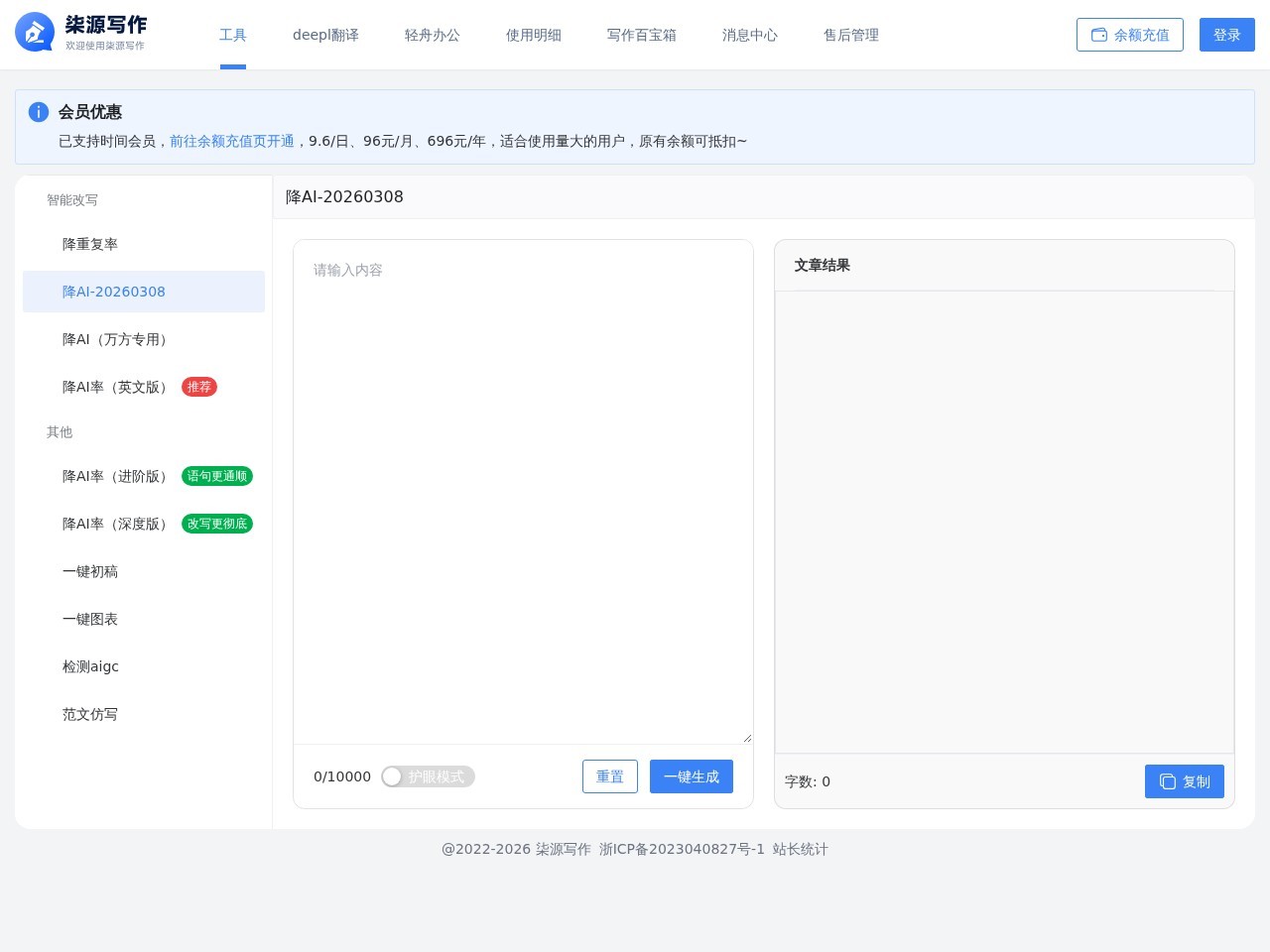Open the 站长统计 footer link
Viewport: 1270px width, 952px height.
coord(801,849)
